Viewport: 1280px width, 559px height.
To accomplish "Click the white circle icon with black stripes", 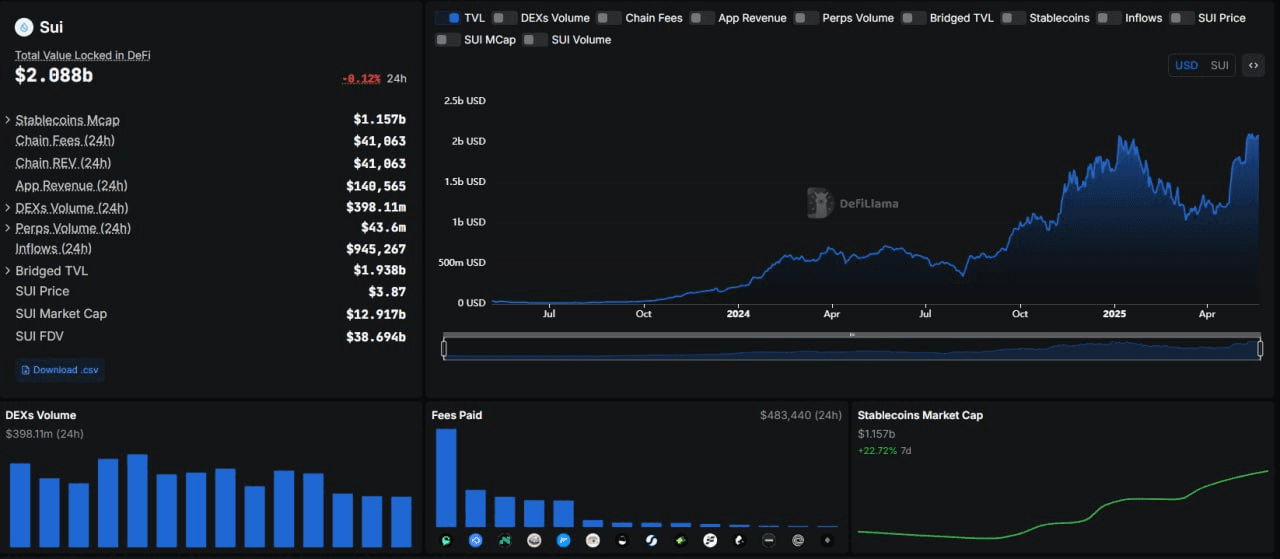I will [x=710, y=541].
